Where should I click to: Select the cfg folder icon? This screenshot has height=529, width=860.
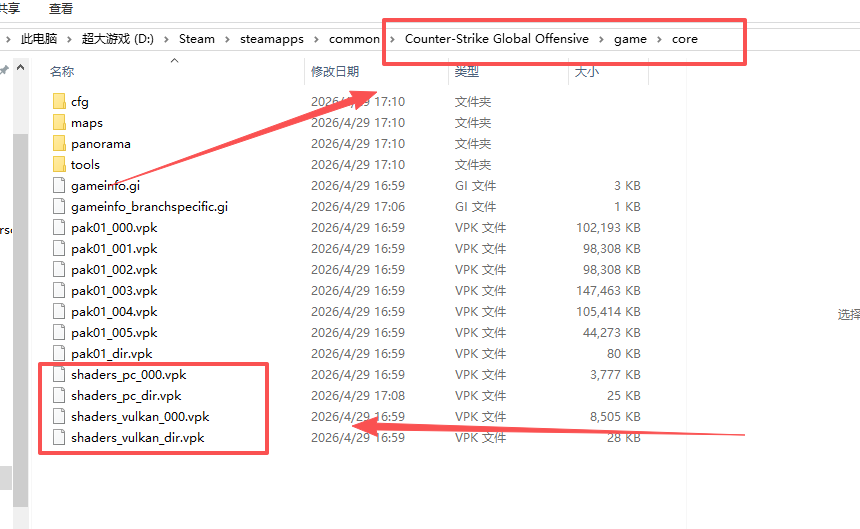click(x=59, y=102)
